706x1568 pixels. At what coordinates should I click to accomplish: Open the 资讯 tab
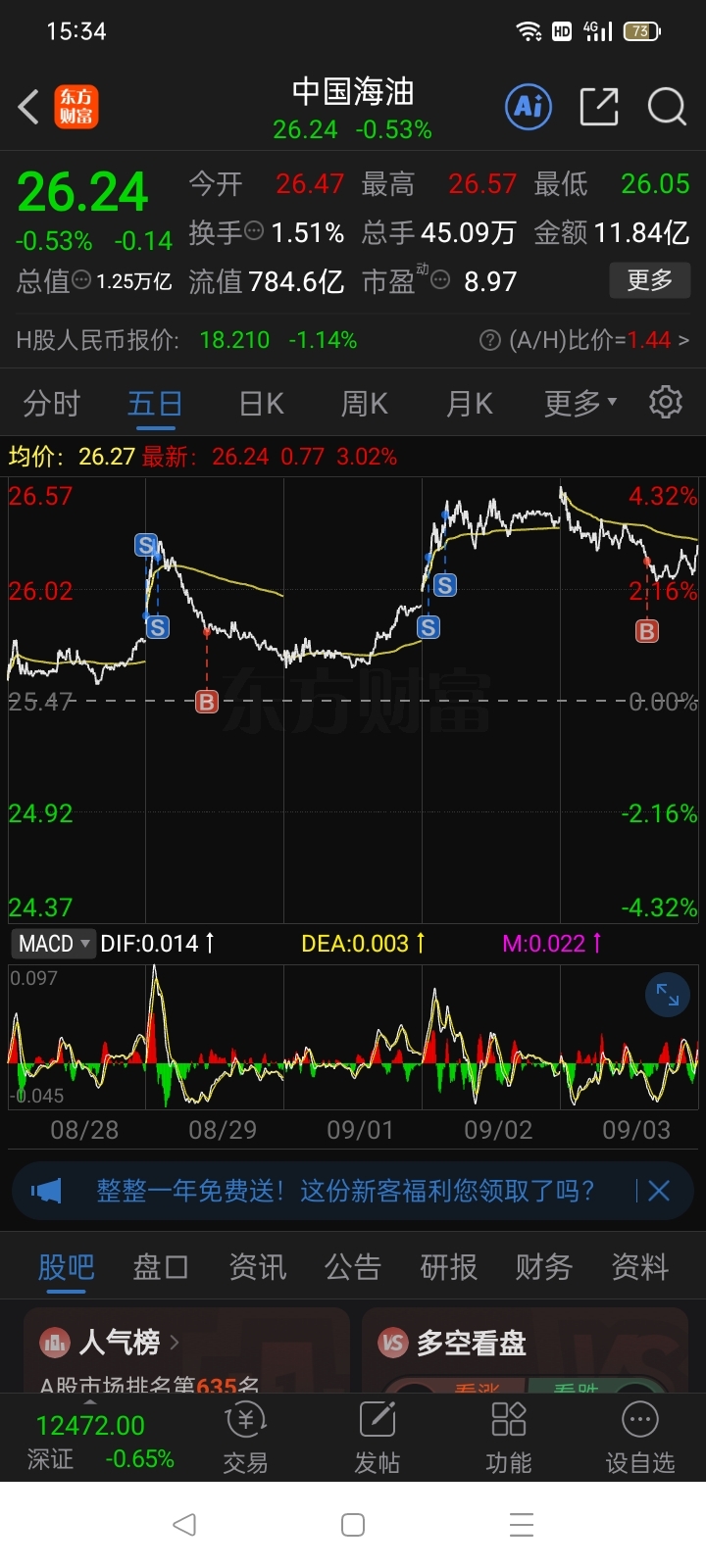click(x=257, y=1267)
